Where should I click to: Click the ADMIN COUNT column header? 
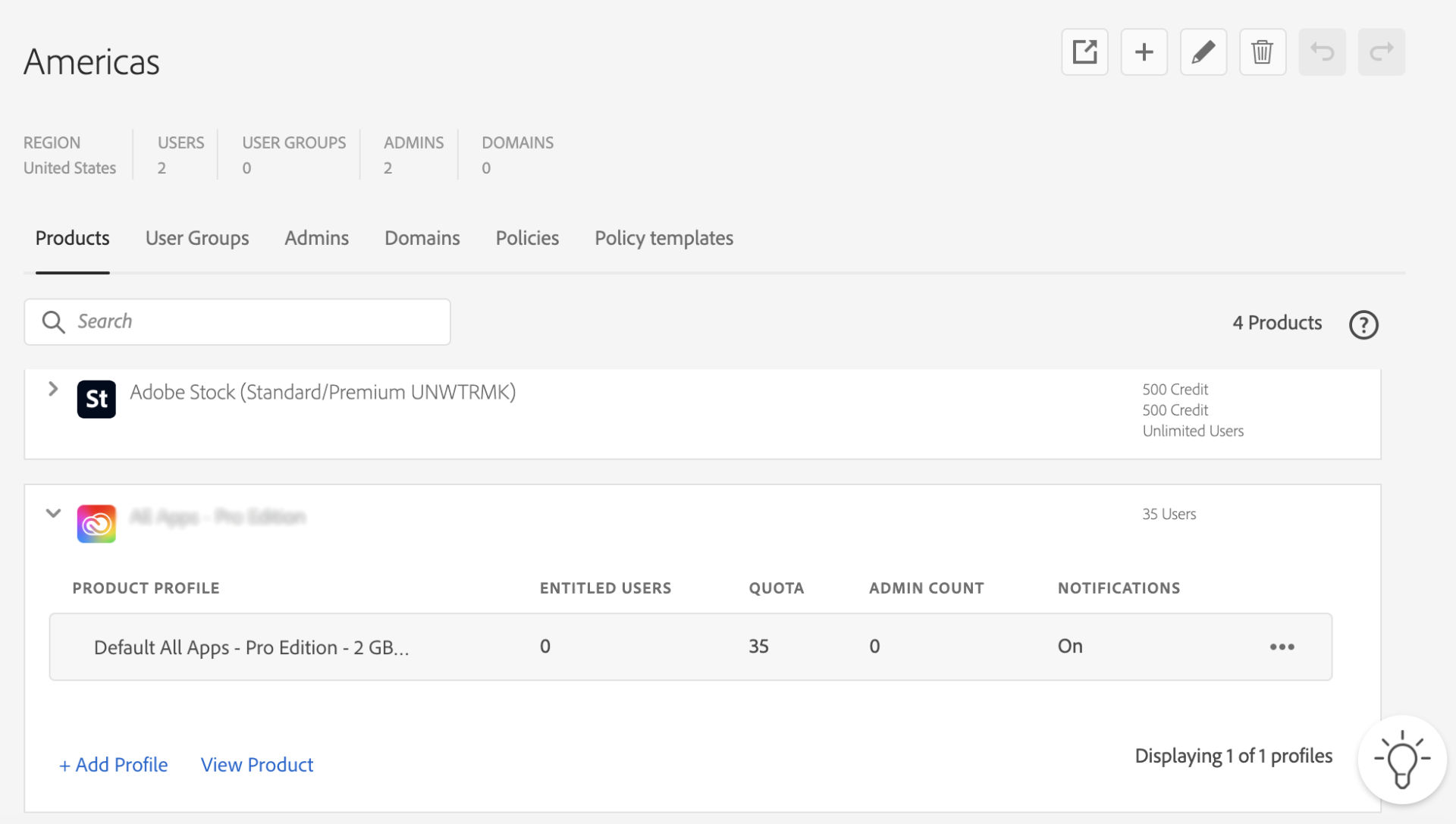[x=926, y=588]
